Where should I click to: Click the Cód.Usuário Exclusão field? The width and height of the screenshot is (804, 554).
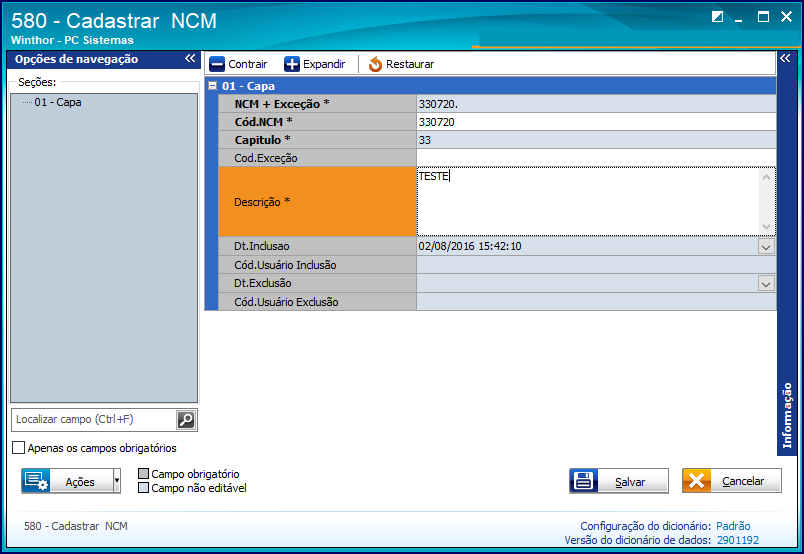click(596, 302)
